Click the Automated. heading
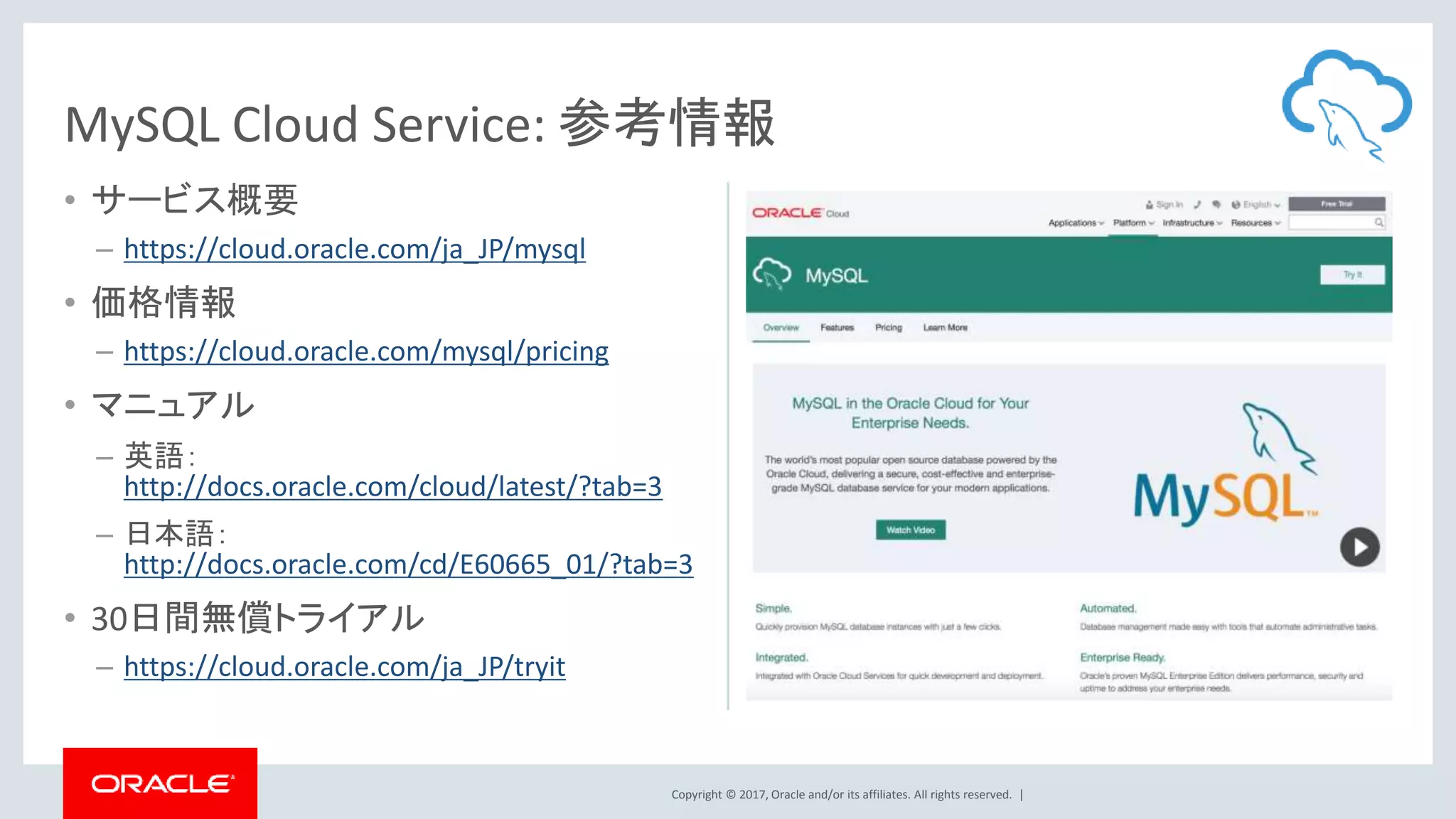This screenshot has width=1456, height=819. click(x=1108, y=609)
